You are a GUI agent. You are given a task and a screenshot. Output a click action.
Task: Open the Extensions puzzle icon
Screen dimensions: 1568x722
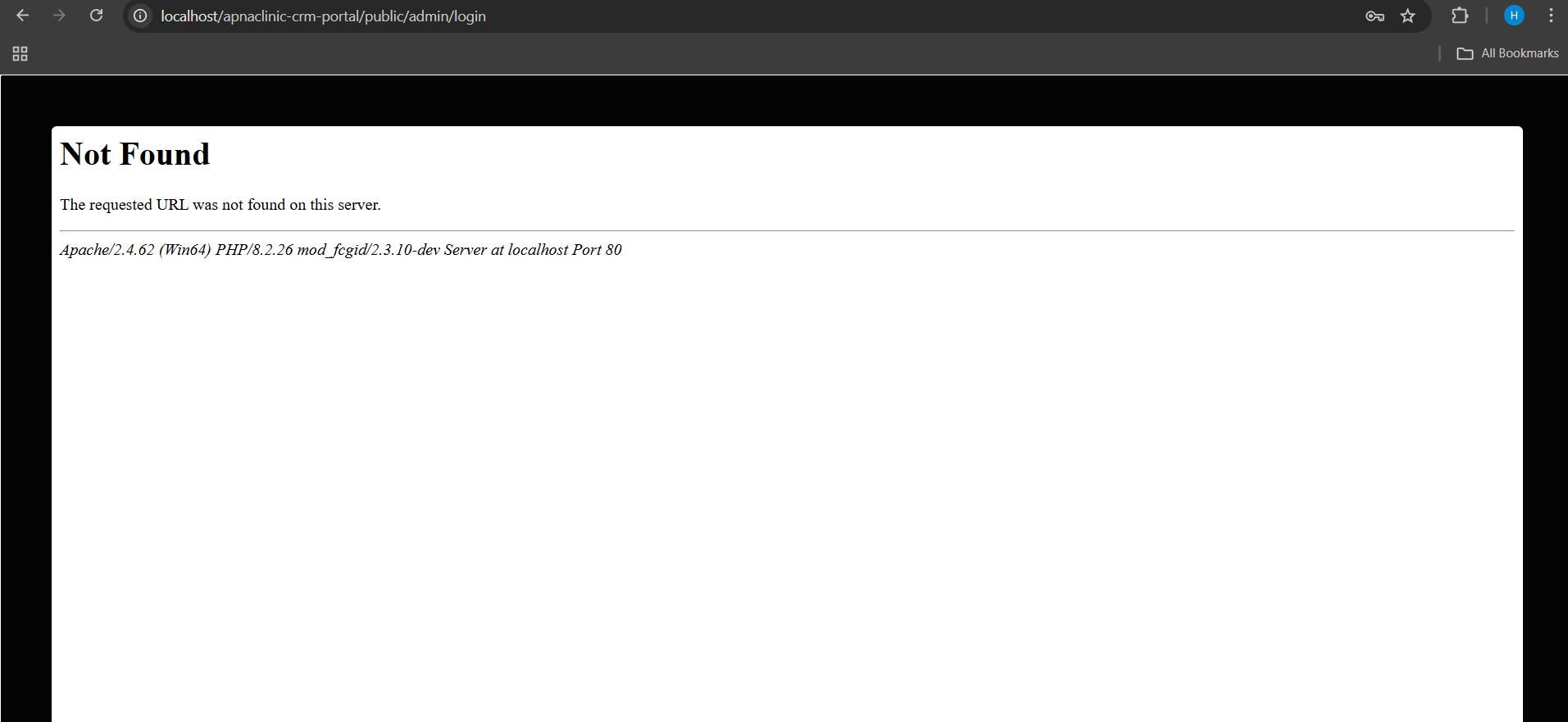[1460, 16]
